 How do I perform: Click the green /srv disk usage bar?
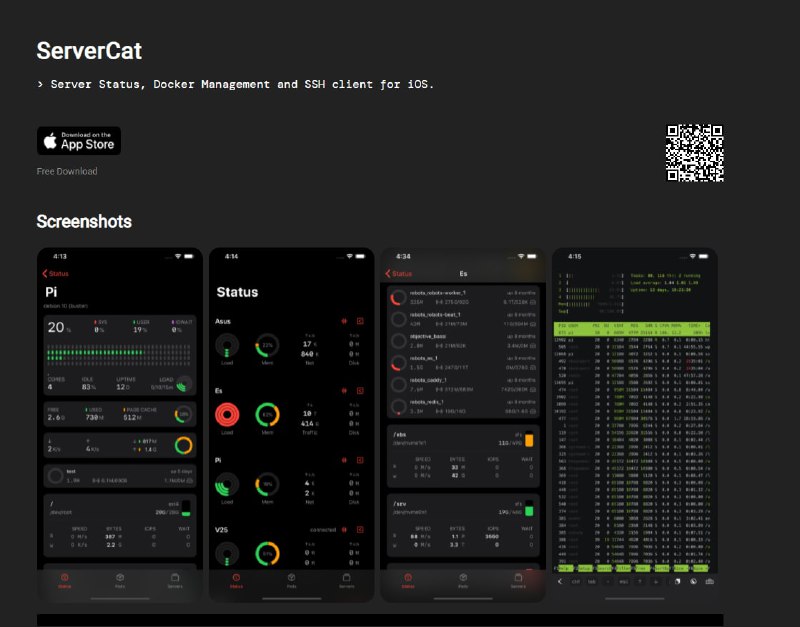pyautogui.click(x=529, y=508)
